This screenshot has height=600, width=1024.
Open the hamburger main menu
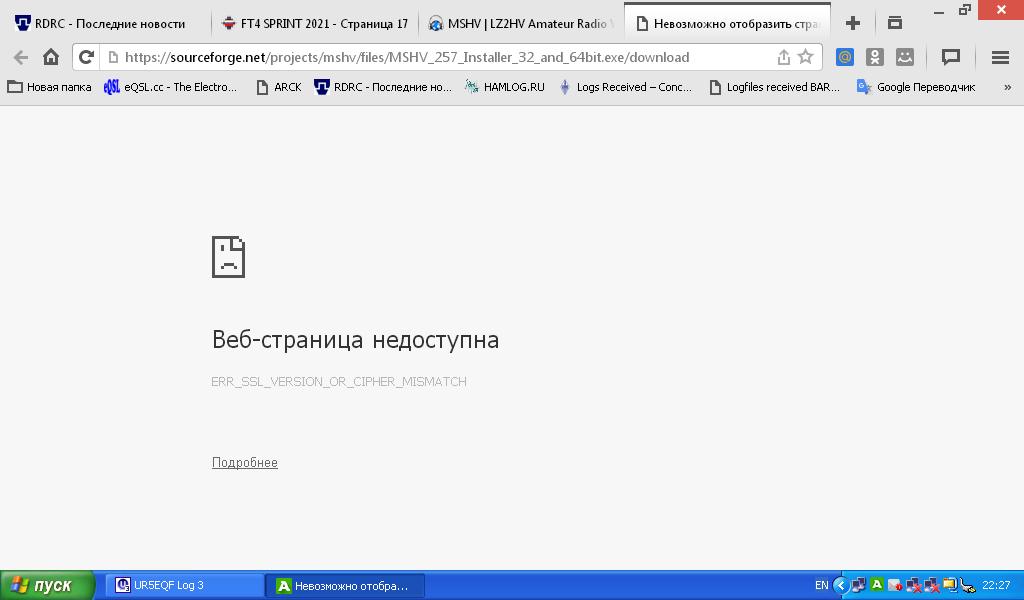click(1000, 57)
